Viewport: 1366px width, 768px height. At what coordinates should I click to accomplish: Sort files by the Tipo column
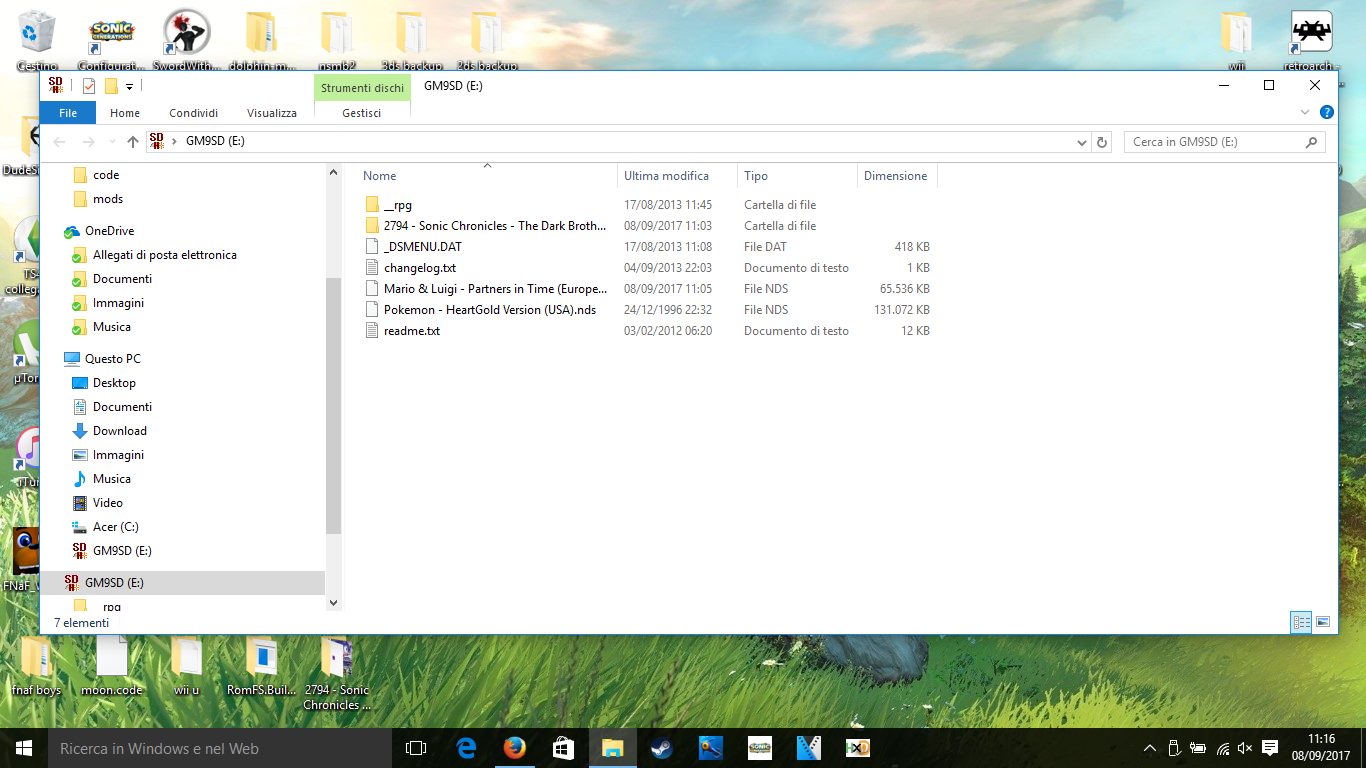[x=798, y=176]
